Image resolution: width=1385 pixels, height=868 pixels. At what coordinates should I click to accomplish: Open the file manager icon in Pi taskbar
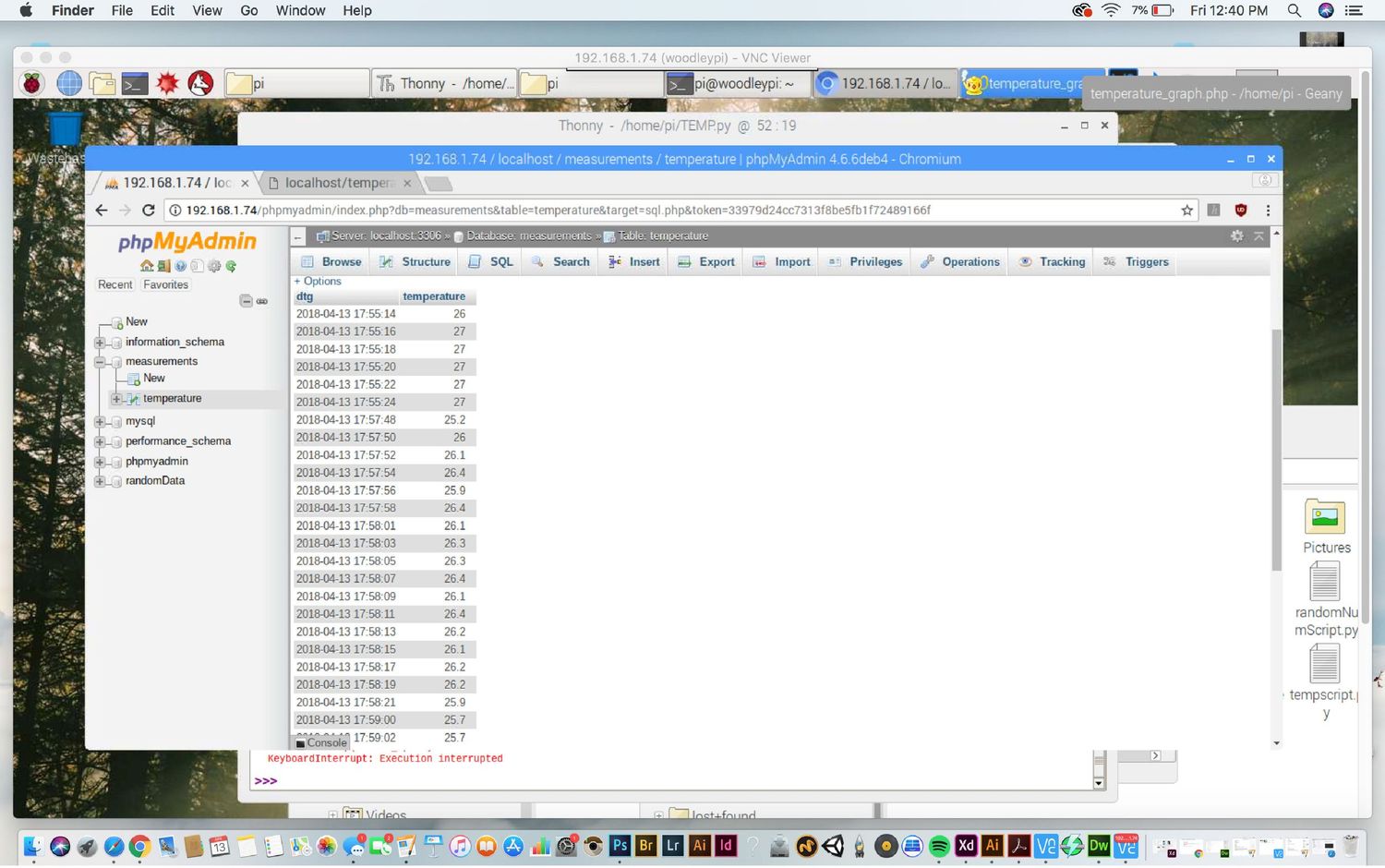coord(102,83)
